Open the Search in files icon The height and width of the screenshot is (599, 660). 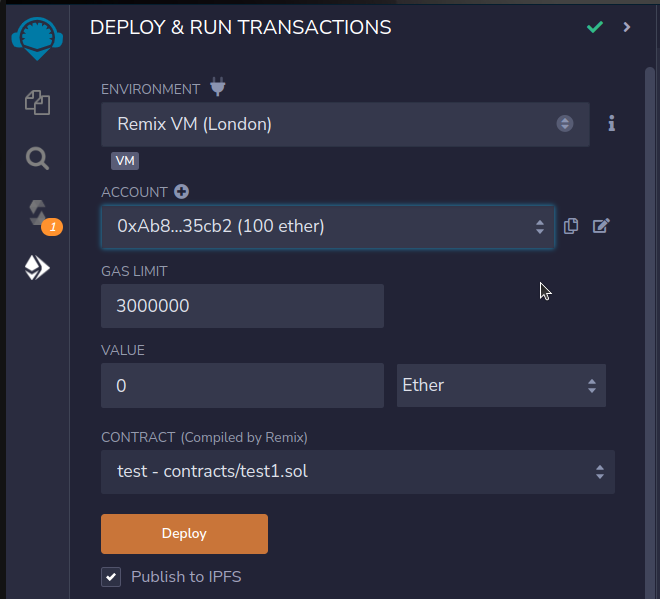pyautogui.click(x=37, y=158)
